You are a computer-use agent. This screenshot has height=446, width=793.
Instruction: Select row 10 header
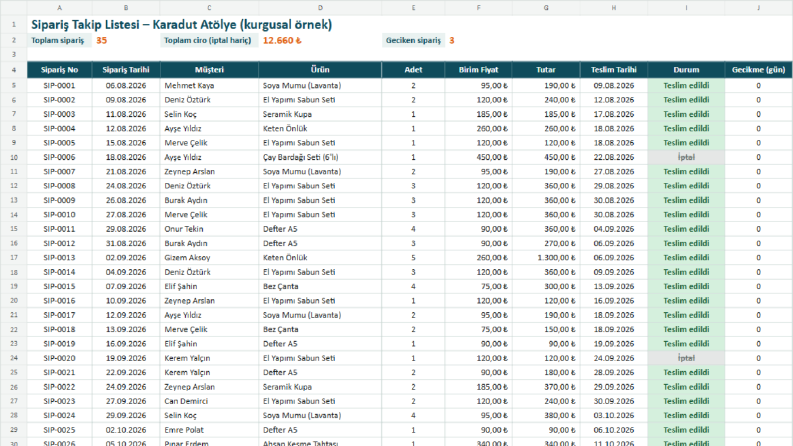pos(14,157)
